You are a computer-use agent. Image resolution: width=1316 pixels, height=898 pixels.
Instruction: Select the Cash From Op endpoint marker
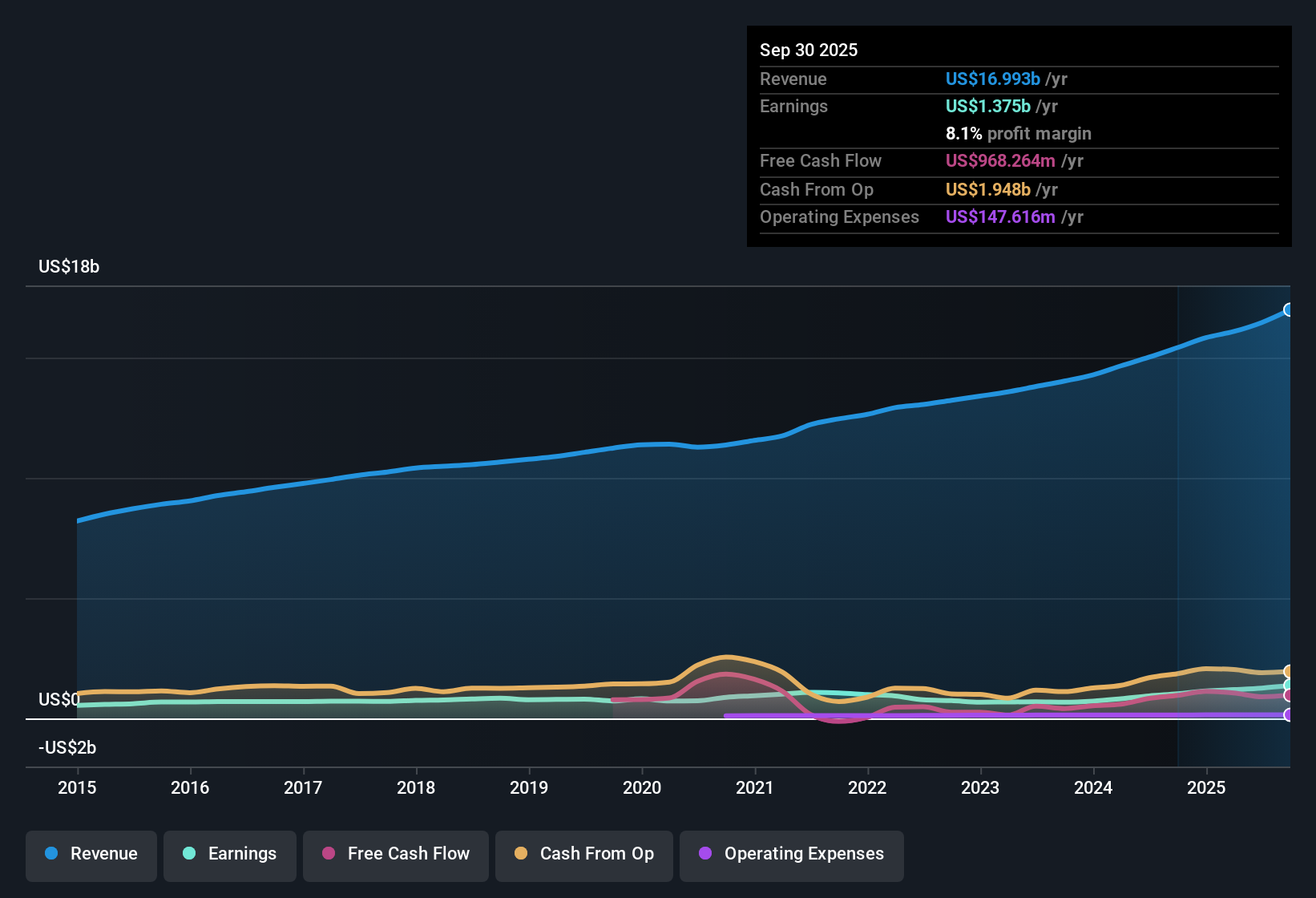point(1289,670)
